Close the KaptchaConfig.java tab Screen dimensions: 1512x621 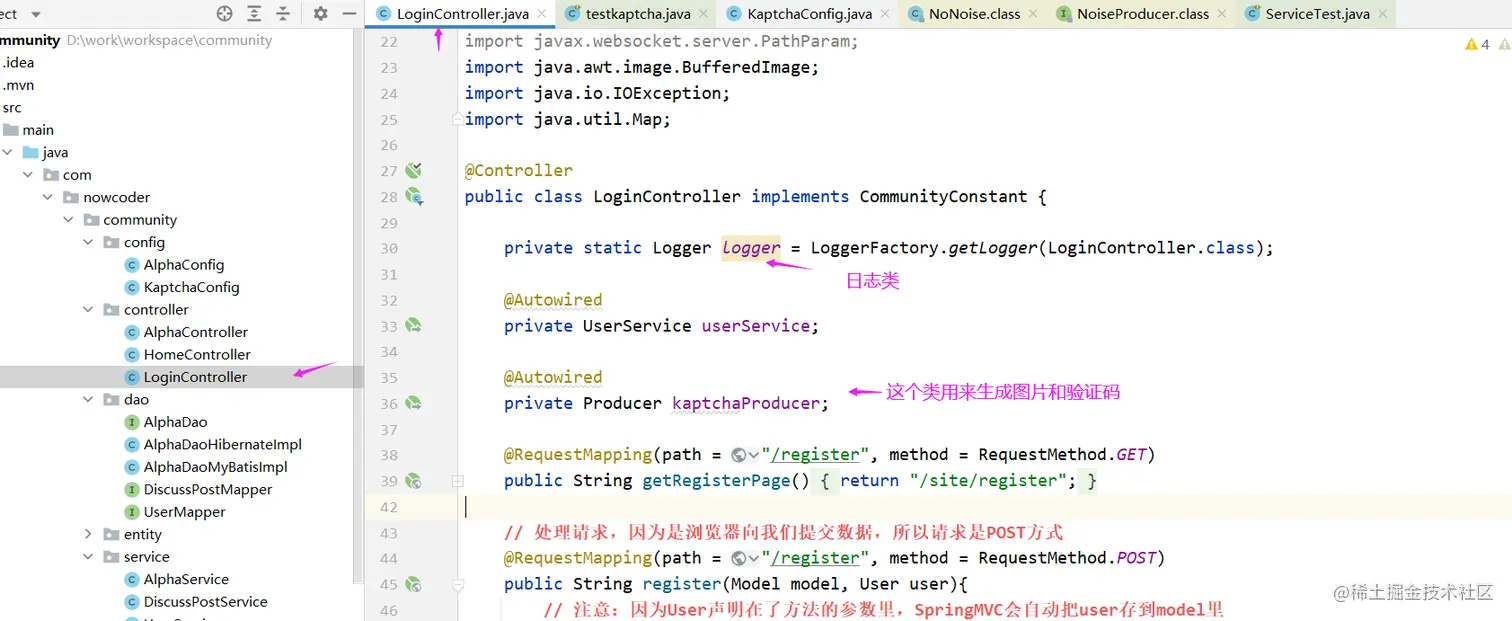(884, 14)
